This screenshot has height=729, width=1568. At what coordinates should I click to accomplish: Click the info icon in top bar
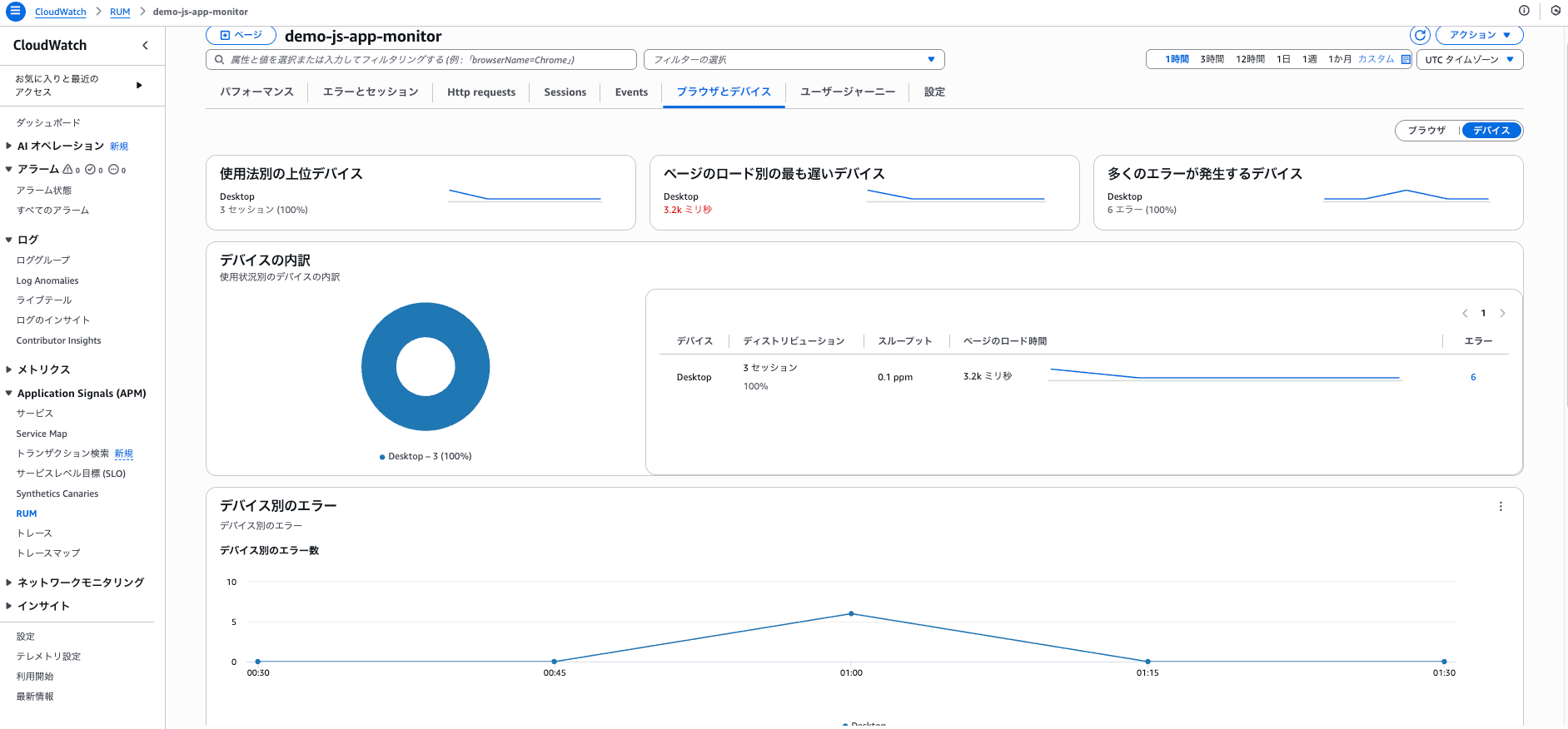pyautogui.click(x=1524, y=11)
